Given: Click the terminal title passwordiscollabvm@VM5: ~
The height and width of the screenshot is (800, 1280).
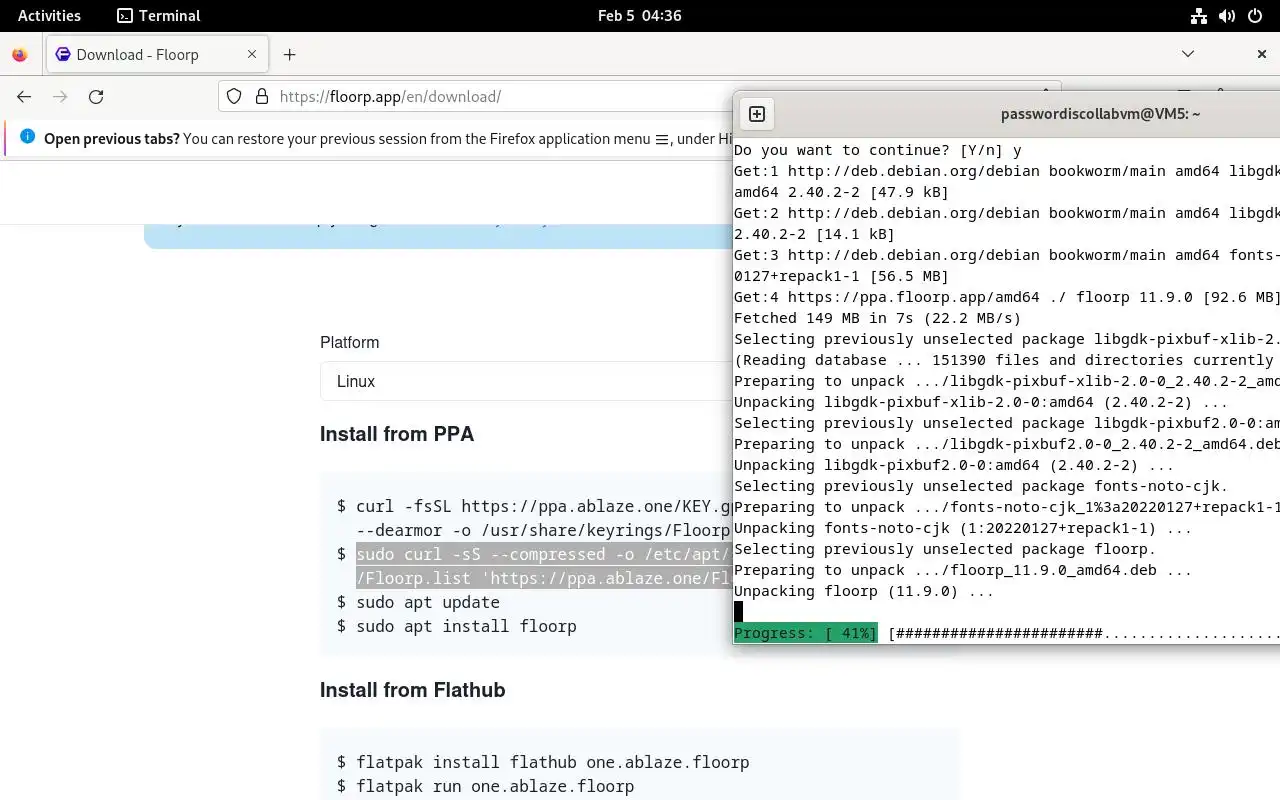Looking at the screenshot, I should coord(1100,114).
